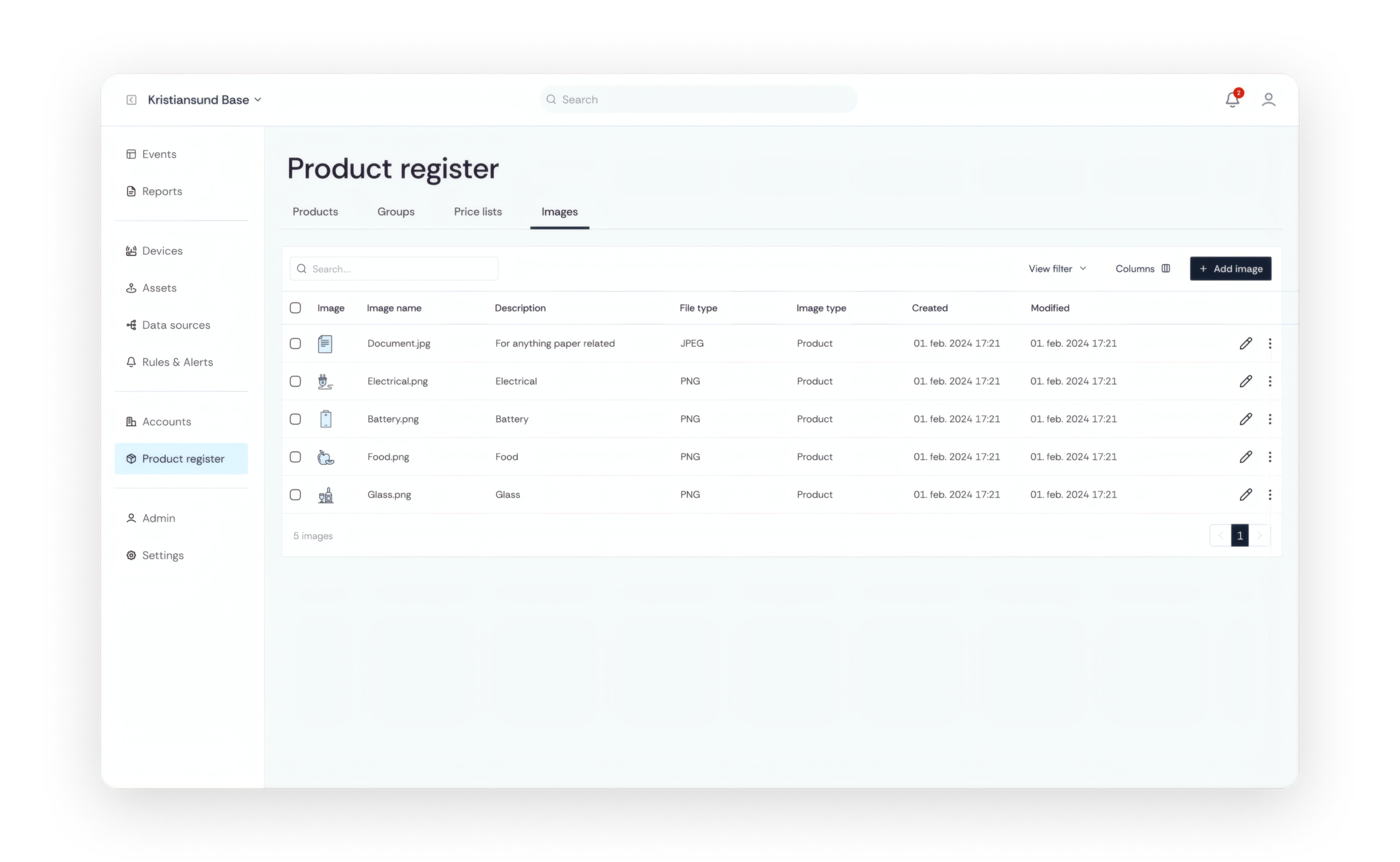Click pencil edit icon for Document.jpg
The image size is (1400, 862).
coord(1246,343)
